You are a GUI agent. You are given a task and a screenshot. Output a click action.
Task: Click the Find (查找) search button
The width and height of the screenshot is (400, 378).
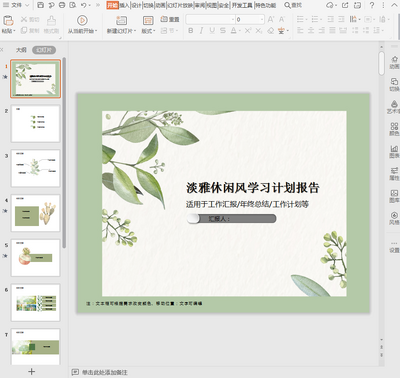tap(293, 5)
